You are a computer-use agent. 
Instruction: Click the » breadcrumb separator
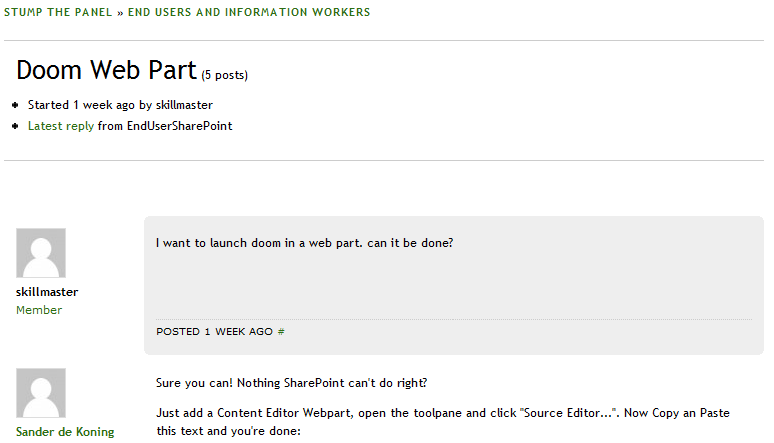click(119, 12)
